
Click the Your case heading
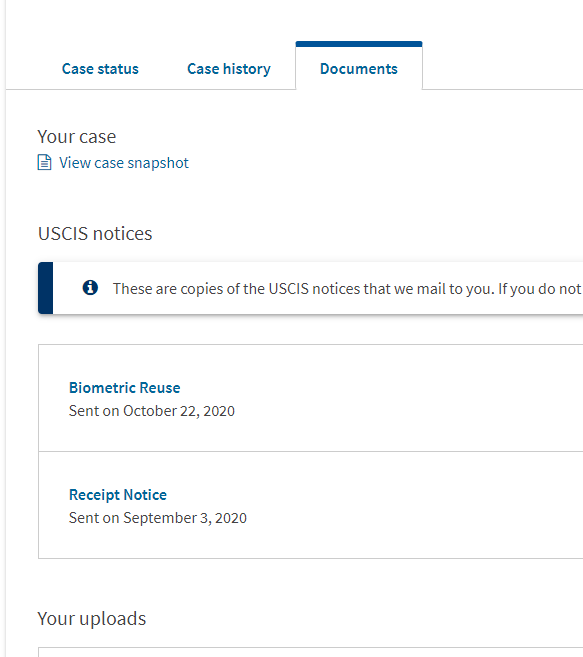coord(77,137)
